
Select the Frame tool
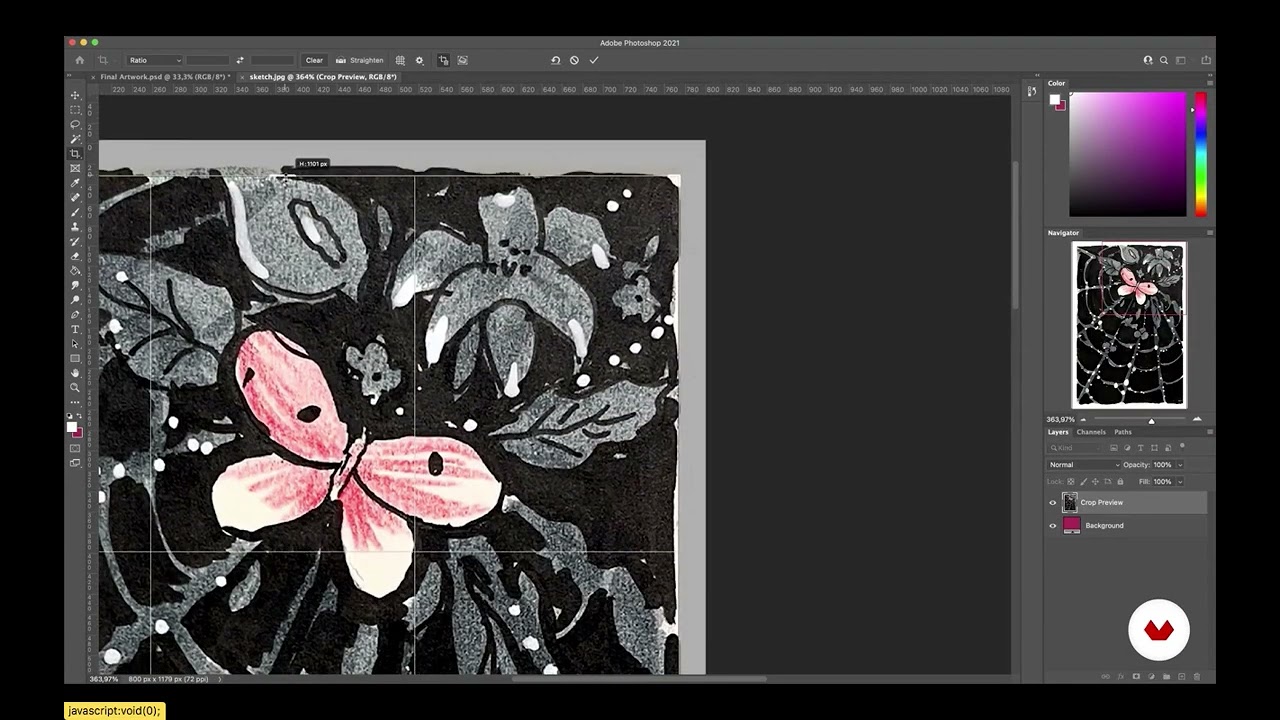75,168
